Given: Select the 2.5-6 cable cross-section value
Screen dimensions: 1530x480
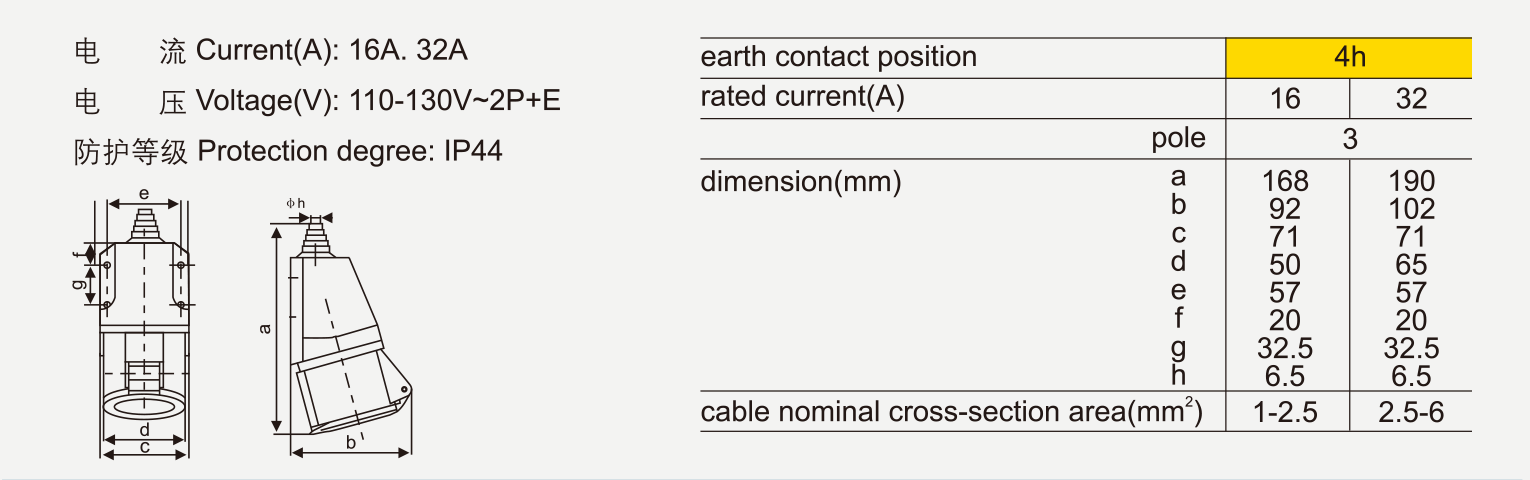Looking at the screenshot, I should point(1411,412).
